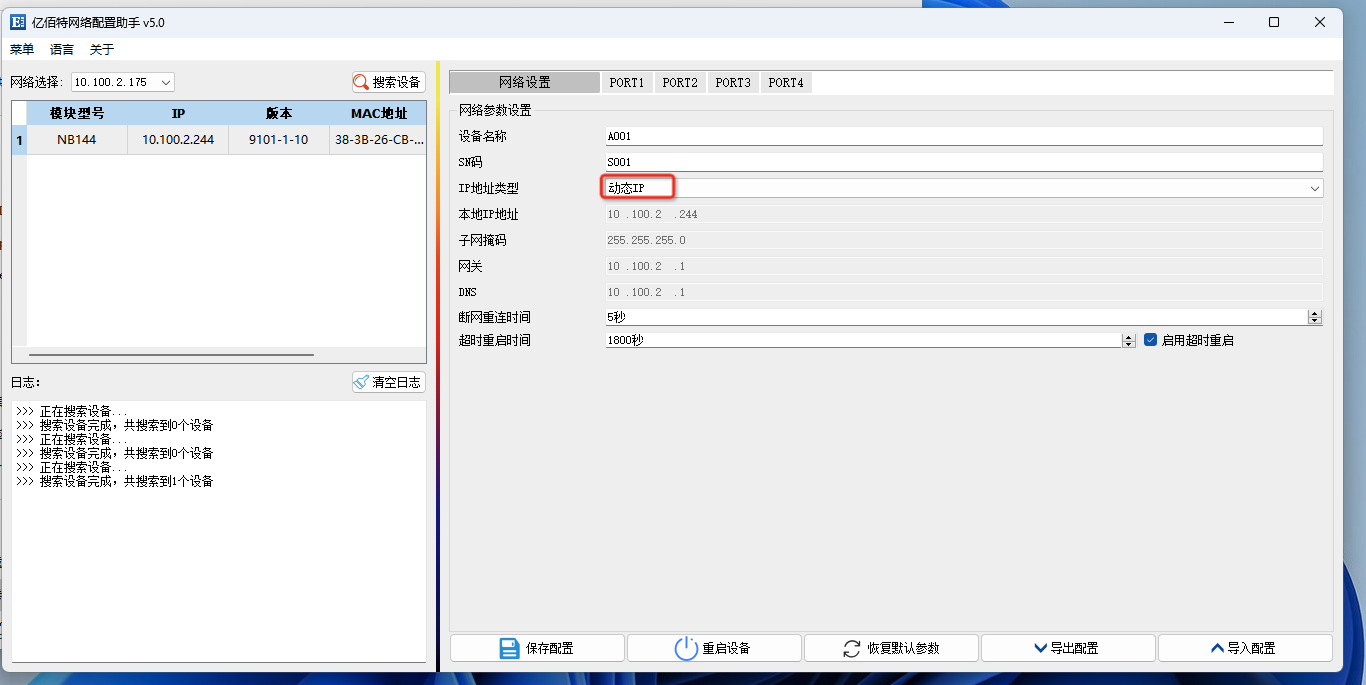Click the refresh arrows icon on 恢复默认参数
1366x685 pixels.
(852, 648)
